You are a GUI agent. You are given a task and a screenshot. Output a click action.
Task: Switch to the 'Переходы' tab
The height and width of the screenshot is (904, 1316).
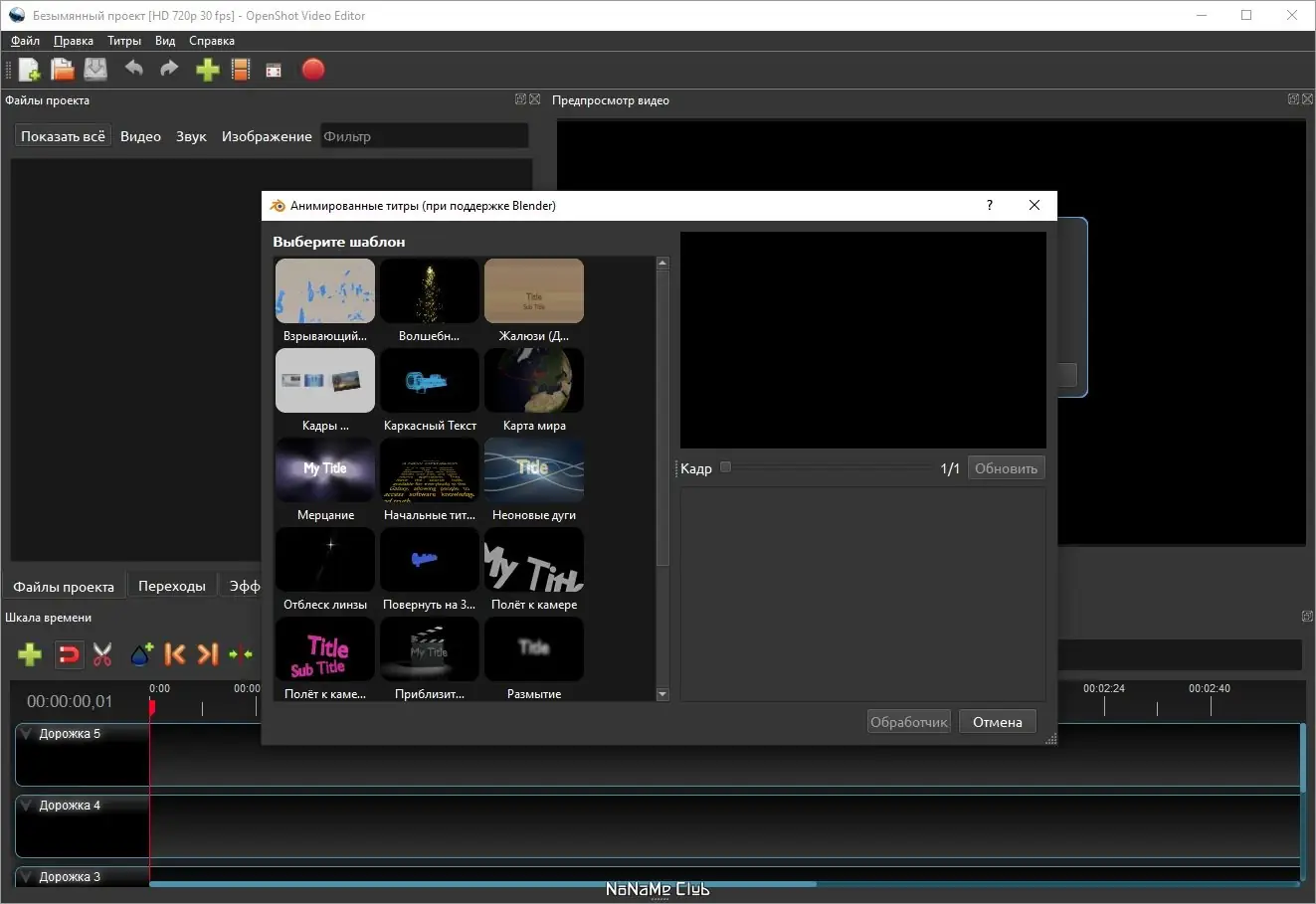[172, 586]
